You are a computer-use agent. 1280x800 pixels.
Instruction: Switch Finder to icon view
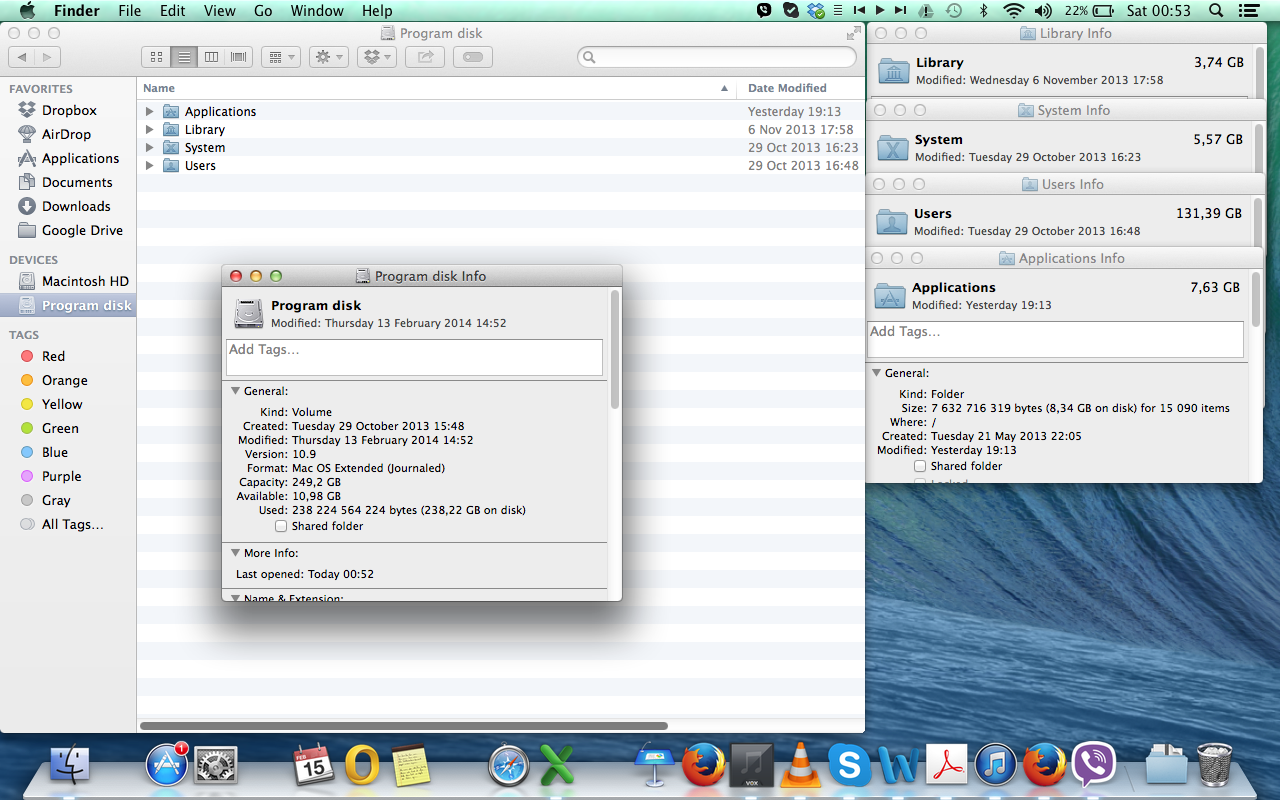pos(156,57)
